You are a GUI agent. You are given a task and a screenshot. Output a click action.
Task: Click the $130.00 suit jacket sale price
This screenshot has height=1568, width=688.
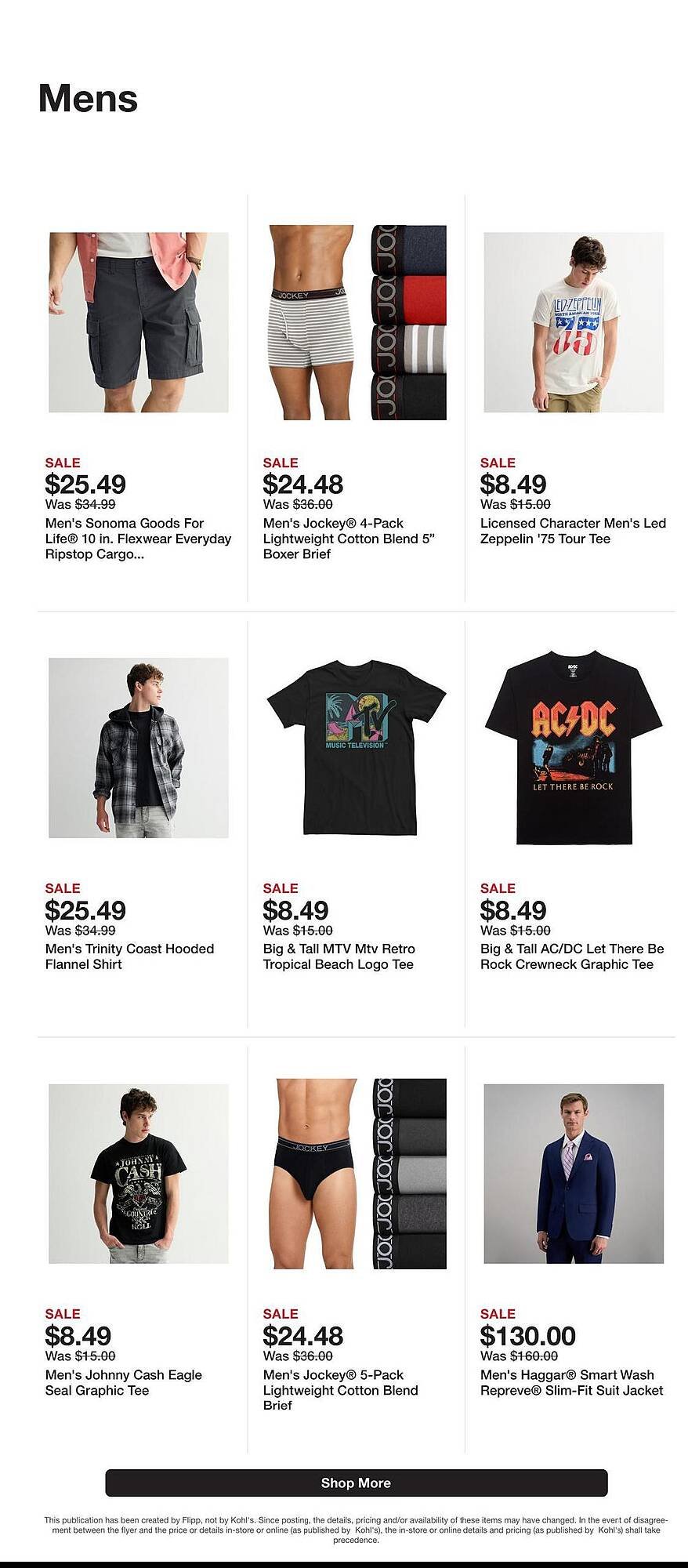click(527, 1336)
